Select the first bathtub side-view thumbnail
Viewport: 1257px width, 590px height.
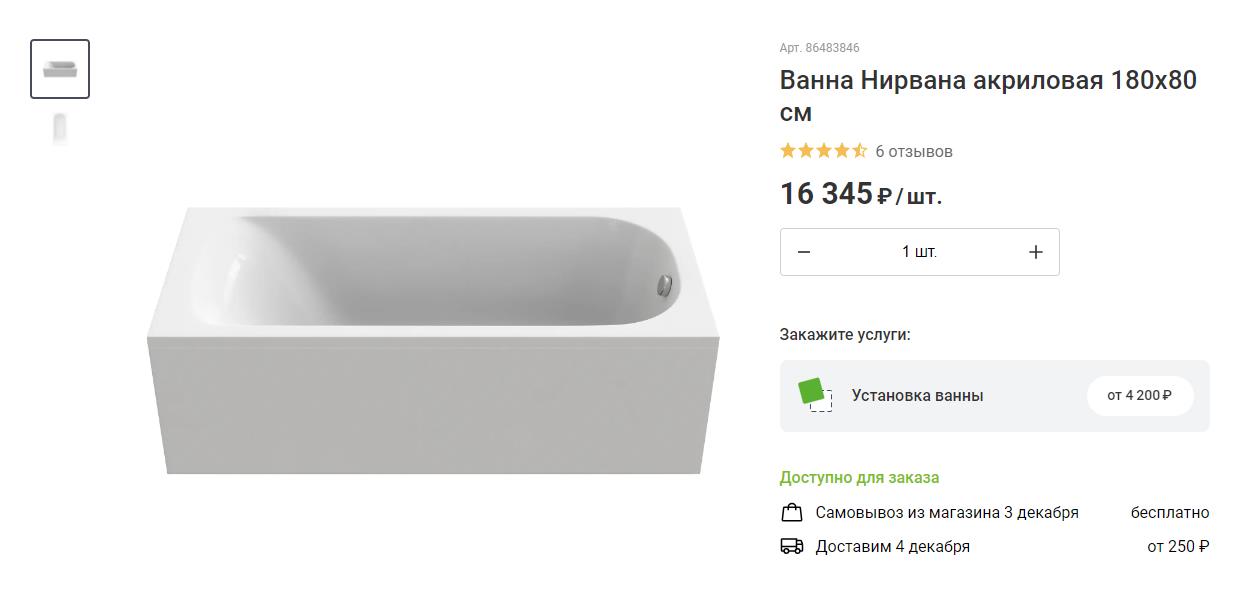coord(60,69)
